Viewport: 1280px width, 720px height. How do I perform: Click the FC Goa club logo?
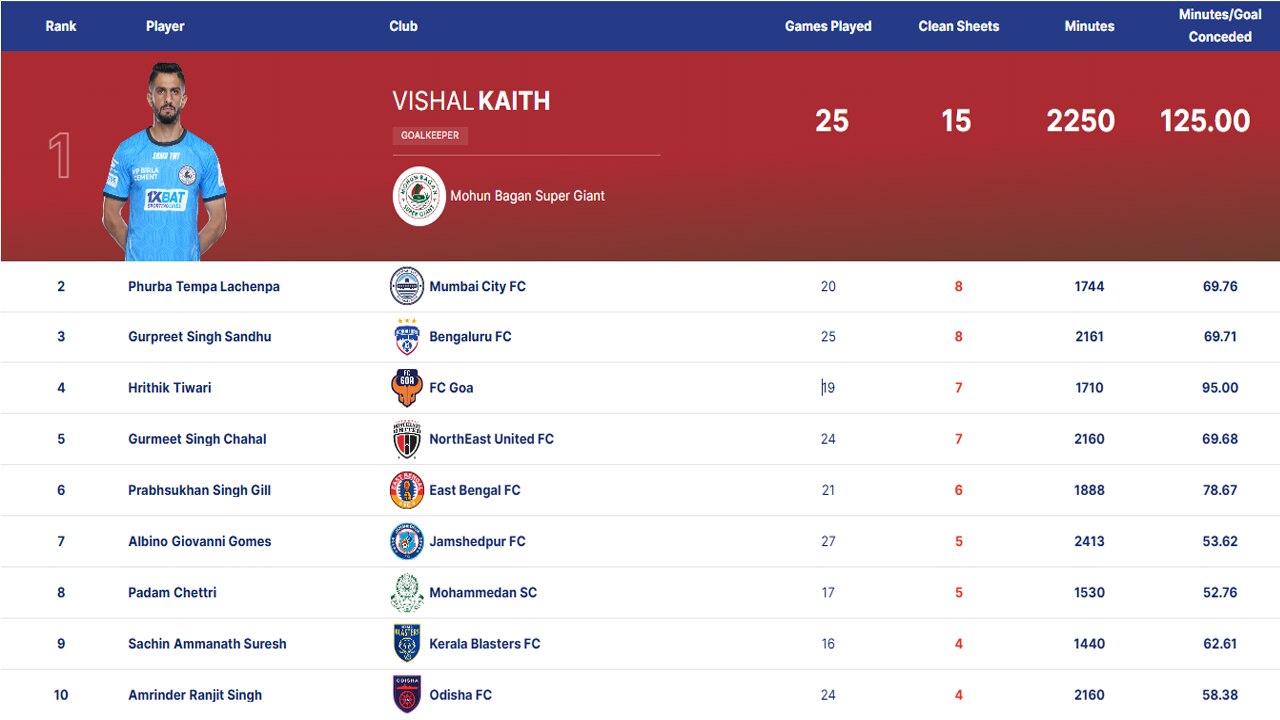tap(407, 388)
